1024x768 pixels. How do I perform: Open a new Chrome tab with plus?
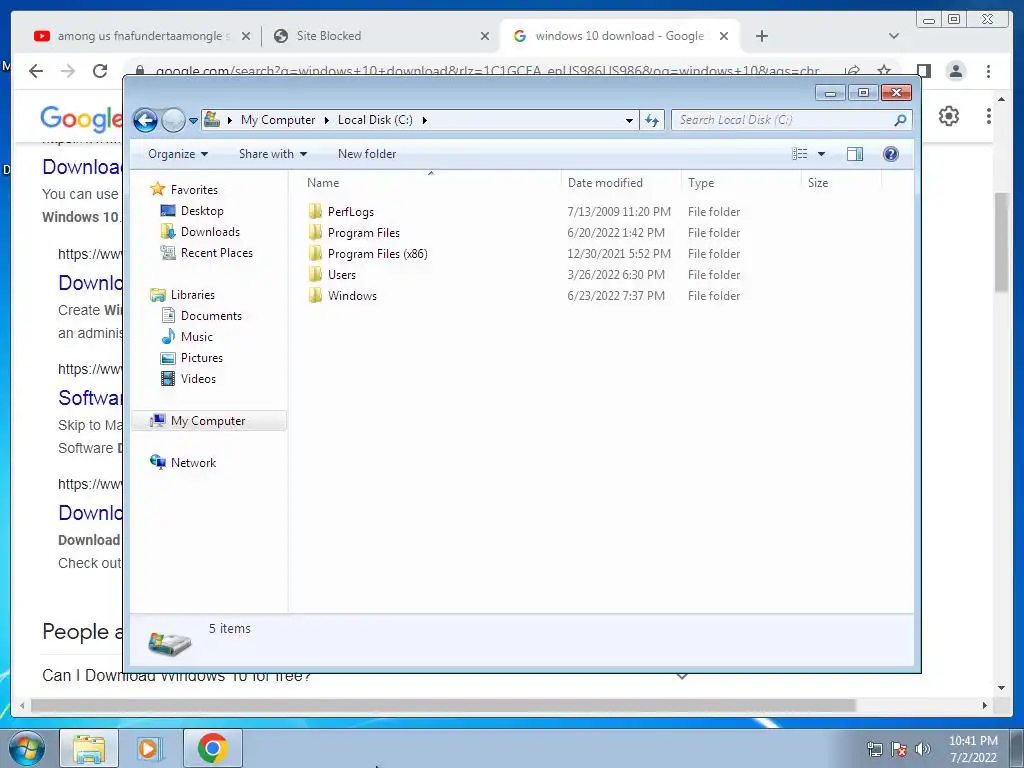pyautogui.click(x=761, y=36)
